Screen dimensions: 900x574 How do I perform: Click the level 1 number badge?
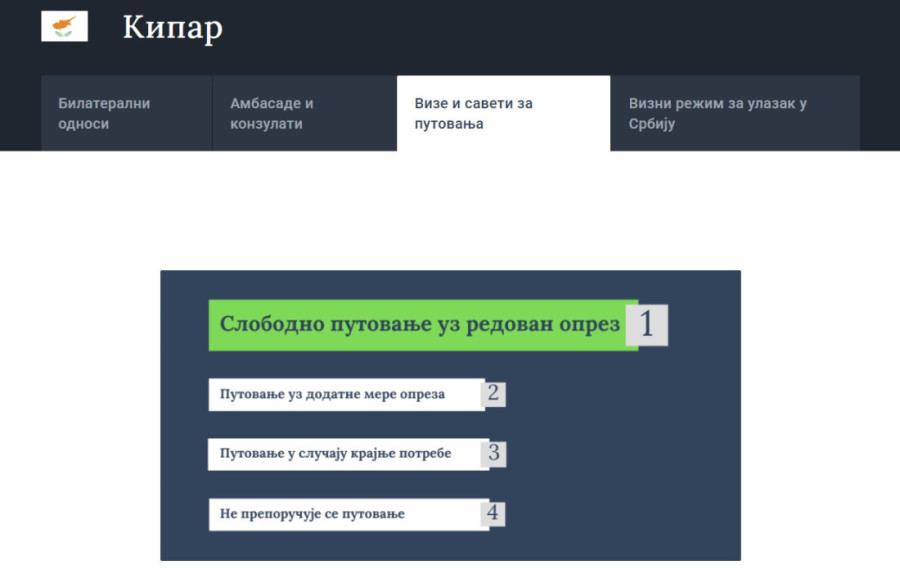(x=647, y=325)
